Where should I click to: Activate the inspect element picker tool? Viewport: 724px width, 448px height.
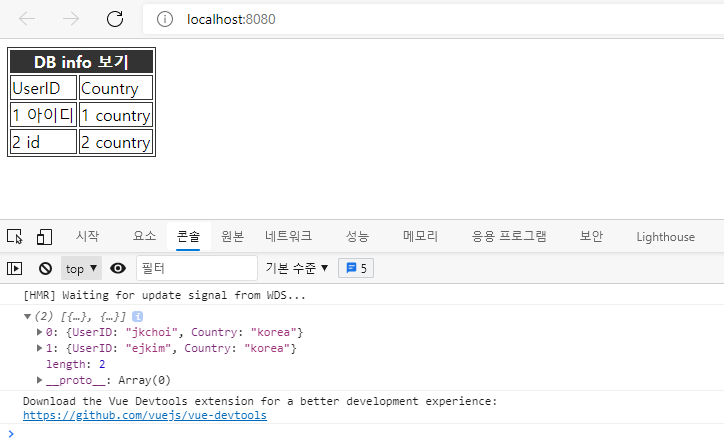[x=15, y=236]
